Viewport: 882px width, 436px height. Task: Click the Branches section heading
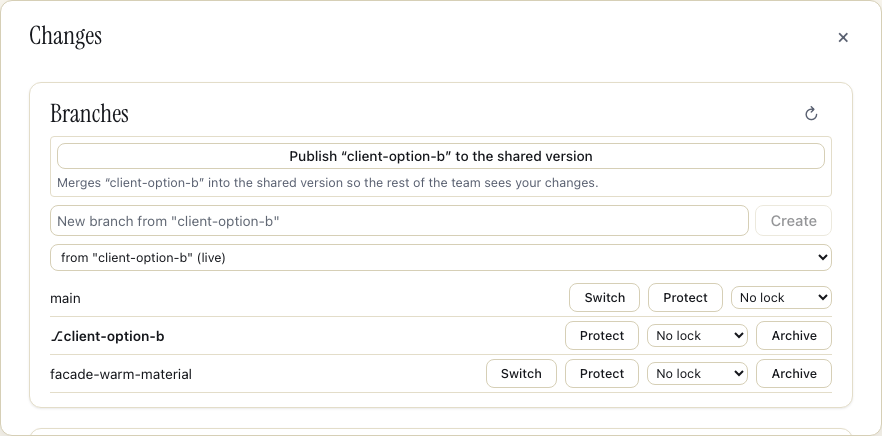tap(89, 114)
